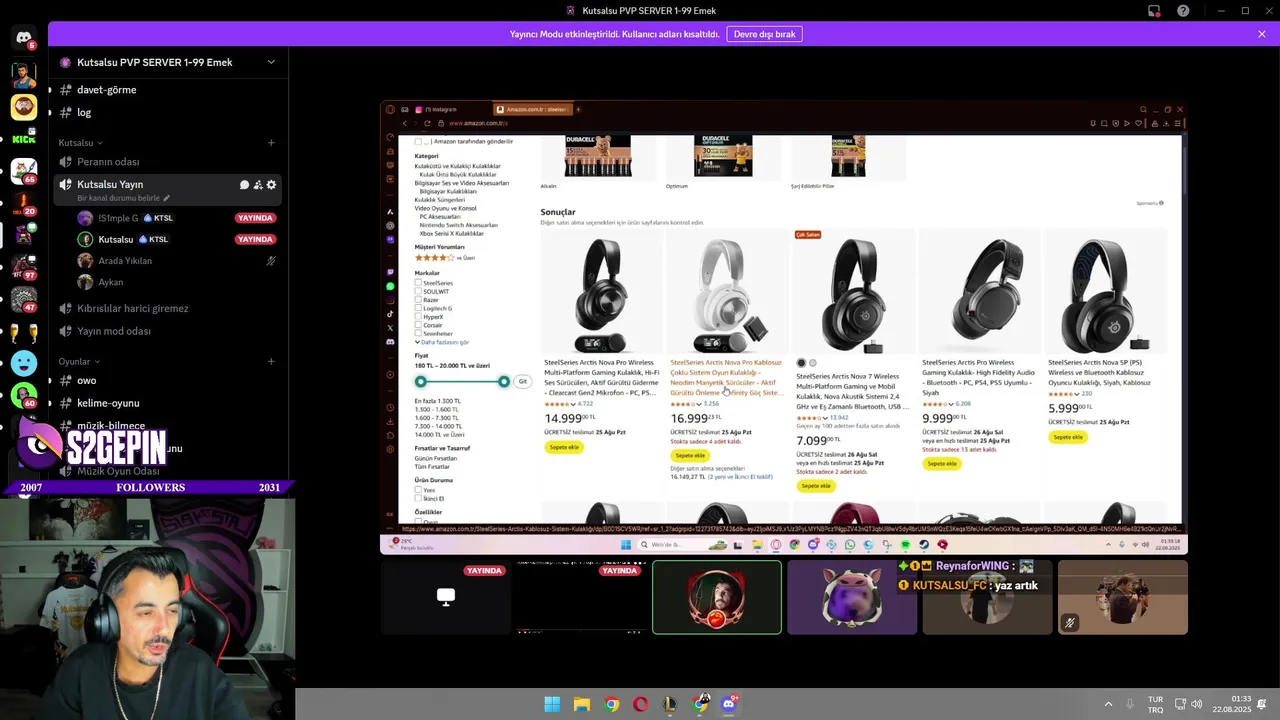Edit Bir kanal durumu belirle status
The image size is (1280, 720).
click(123, 198)
